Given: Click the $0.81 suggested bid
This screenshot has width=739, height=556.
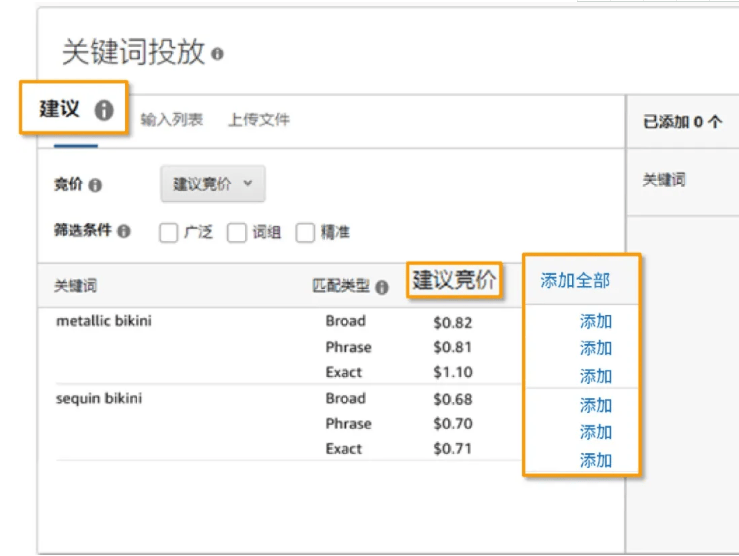Looking at the screenshot, I should click(452, 348).
